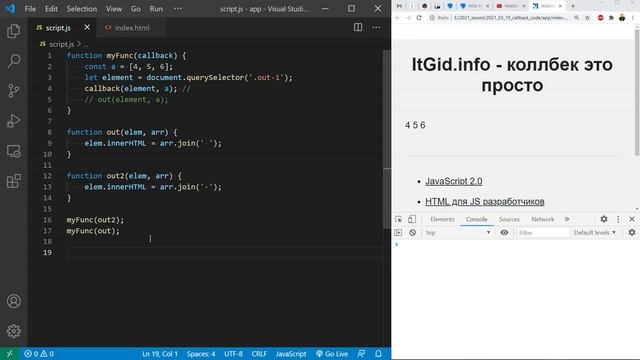Click the remote window indicator in the status bar
This screenshot has width=640, height=360.
(x=9, y=353)
